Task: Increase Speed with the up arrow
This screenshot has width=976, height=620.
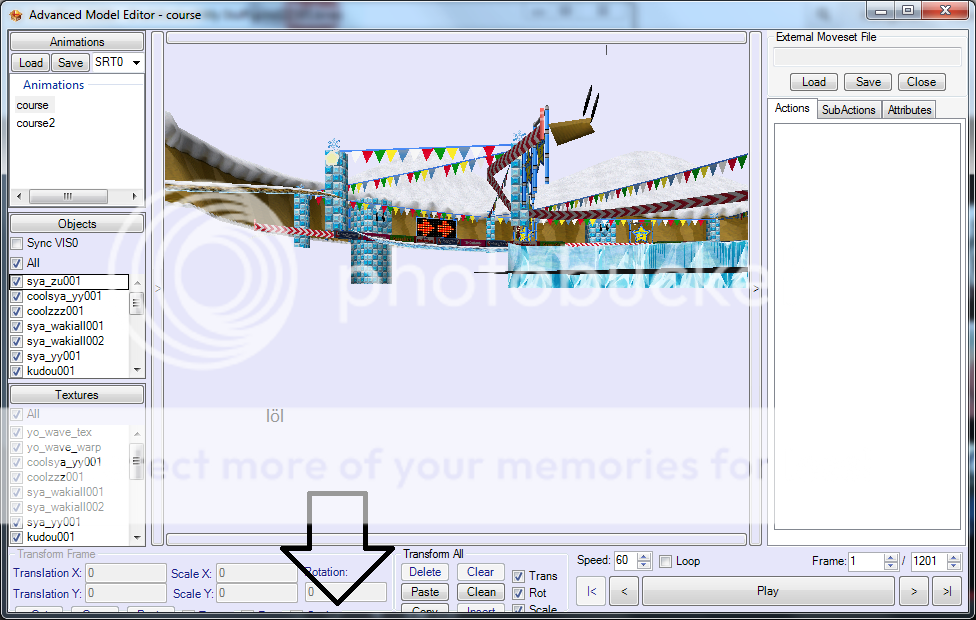Action: 645,557
